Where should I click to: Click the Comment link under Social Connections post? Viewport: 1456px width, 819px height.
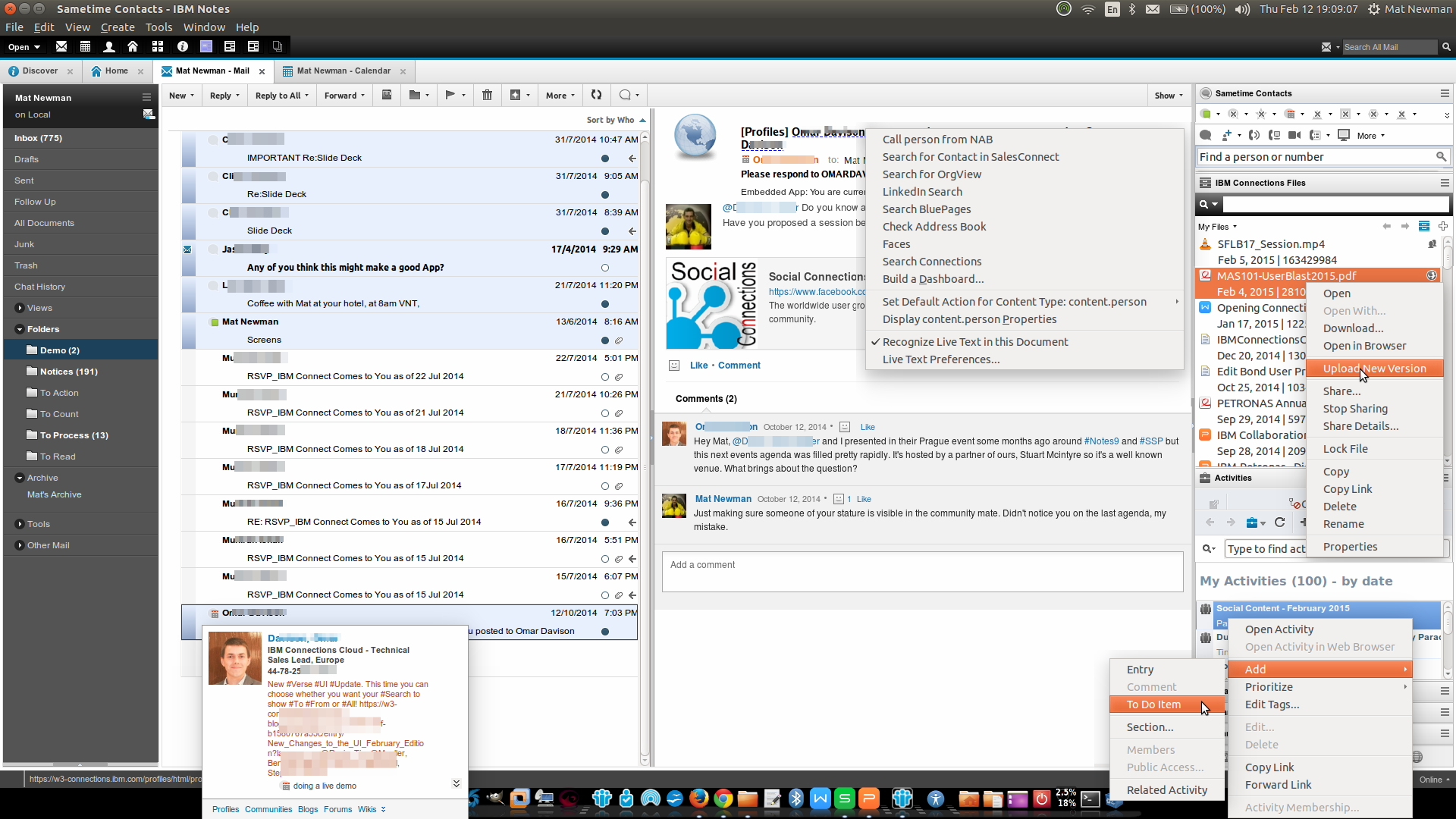[739, 366]
